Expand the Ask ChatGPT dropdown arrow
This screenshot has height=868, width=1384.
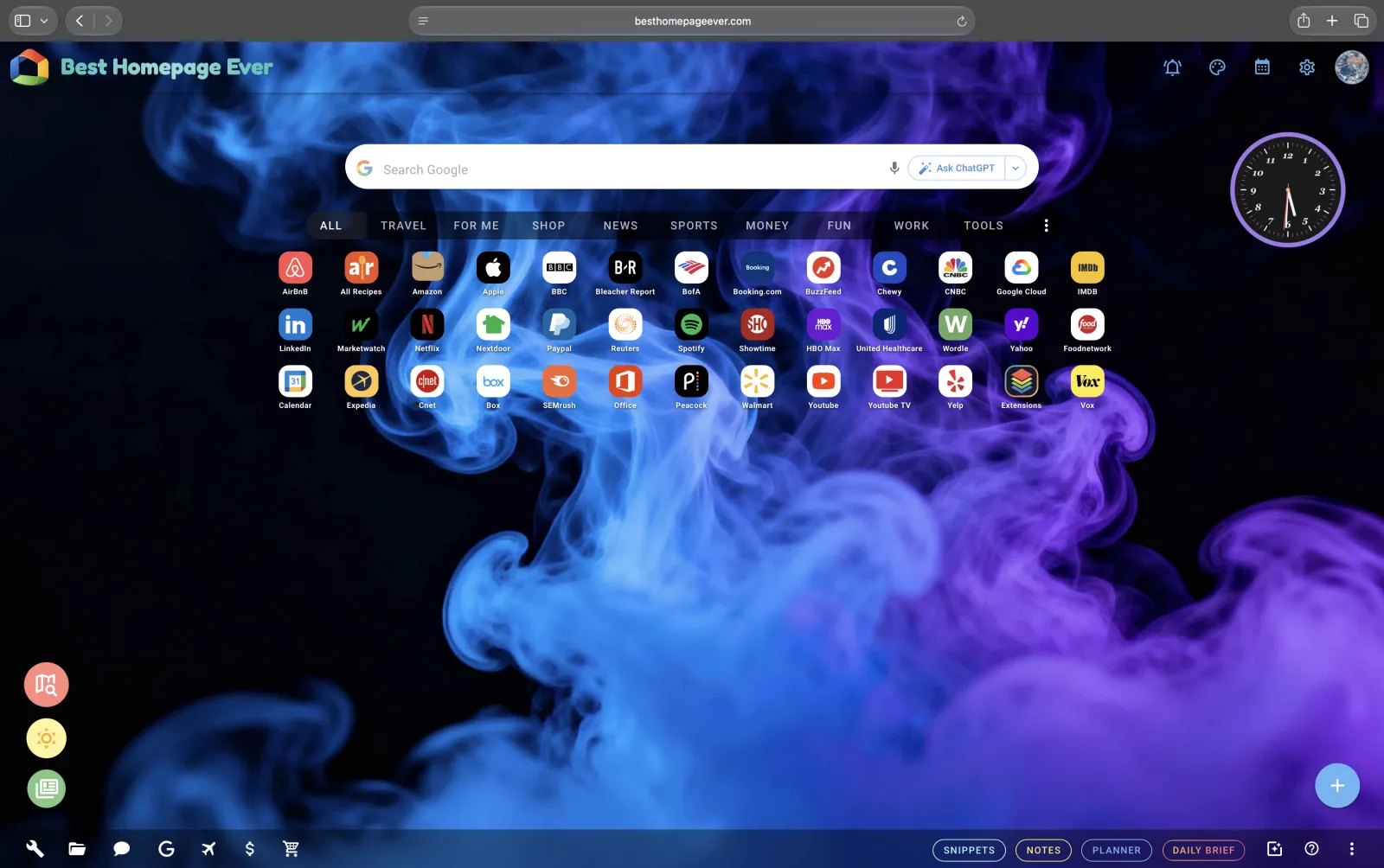pyautogui.click(x=1016, y=169)
